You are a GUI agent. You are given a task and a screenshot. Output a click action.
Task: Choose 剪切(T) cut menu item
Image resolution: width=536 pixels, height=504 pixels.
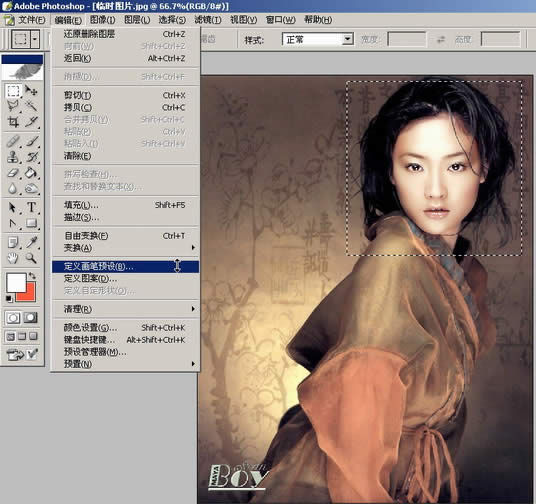[x=125, y=95]
